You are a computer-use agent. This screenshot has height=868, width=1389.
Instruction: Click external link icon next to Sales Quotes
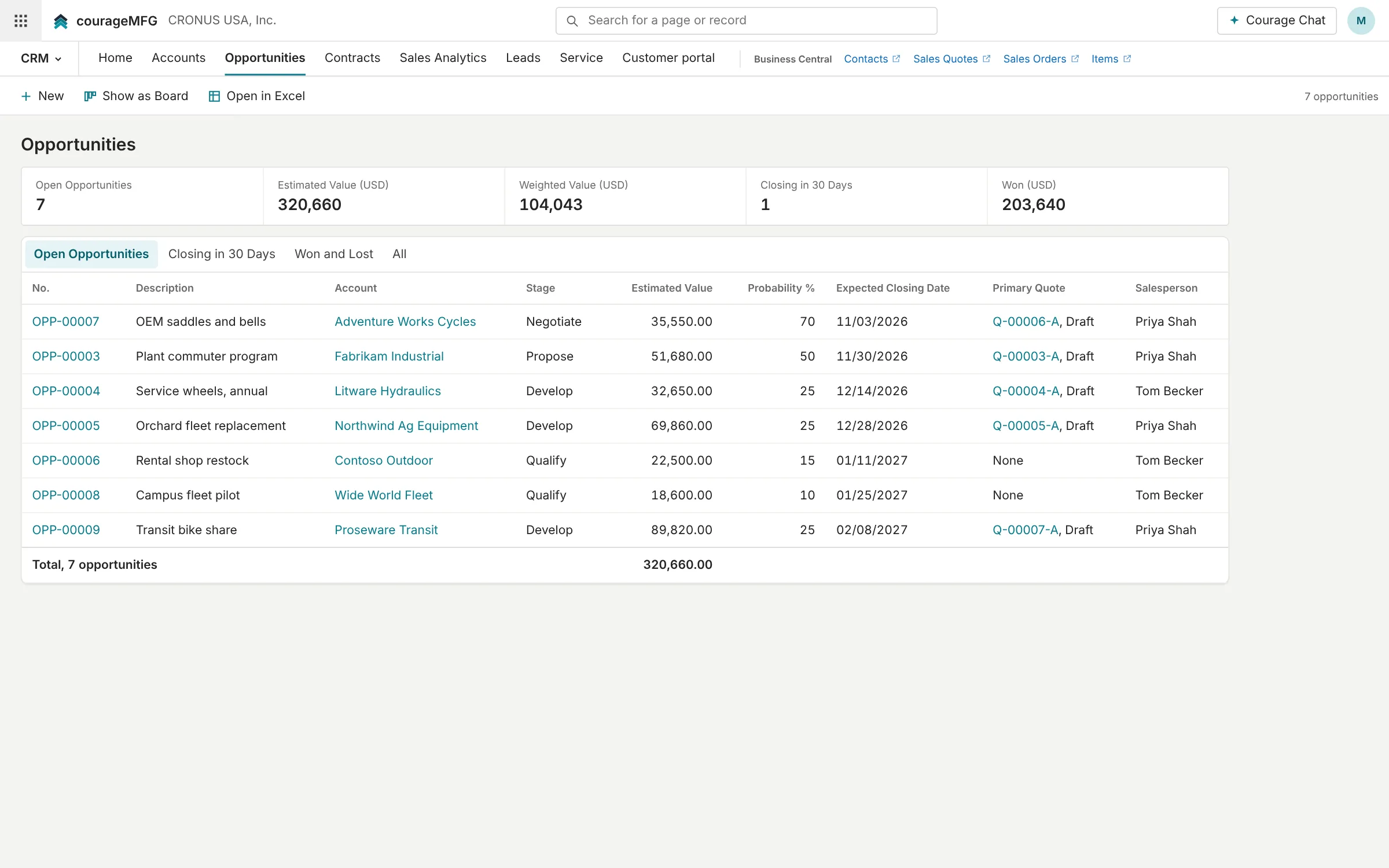[987, 58]
